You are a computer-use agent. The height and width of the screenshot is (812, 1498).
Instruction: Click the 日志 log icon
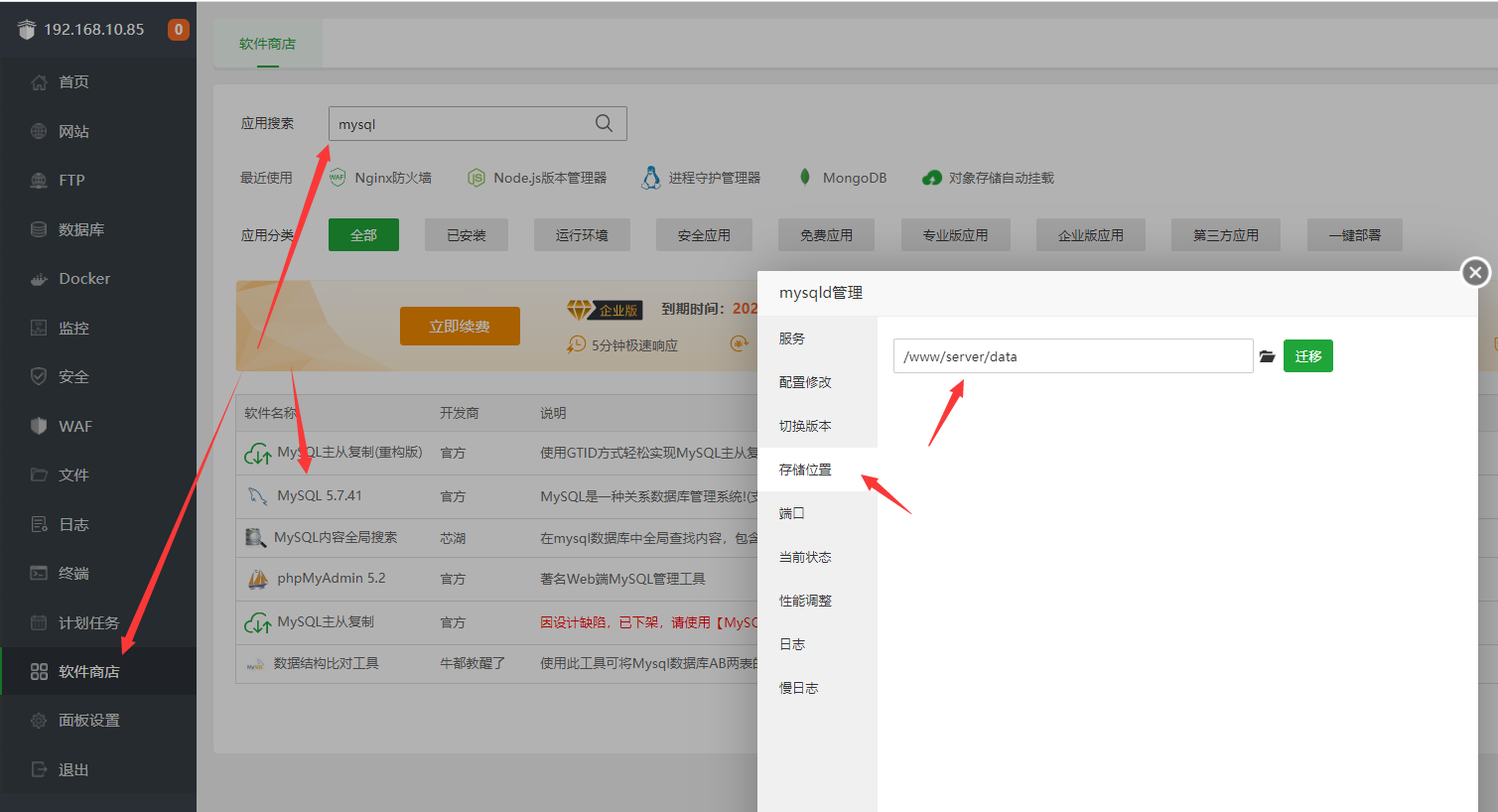pos(39,524)
